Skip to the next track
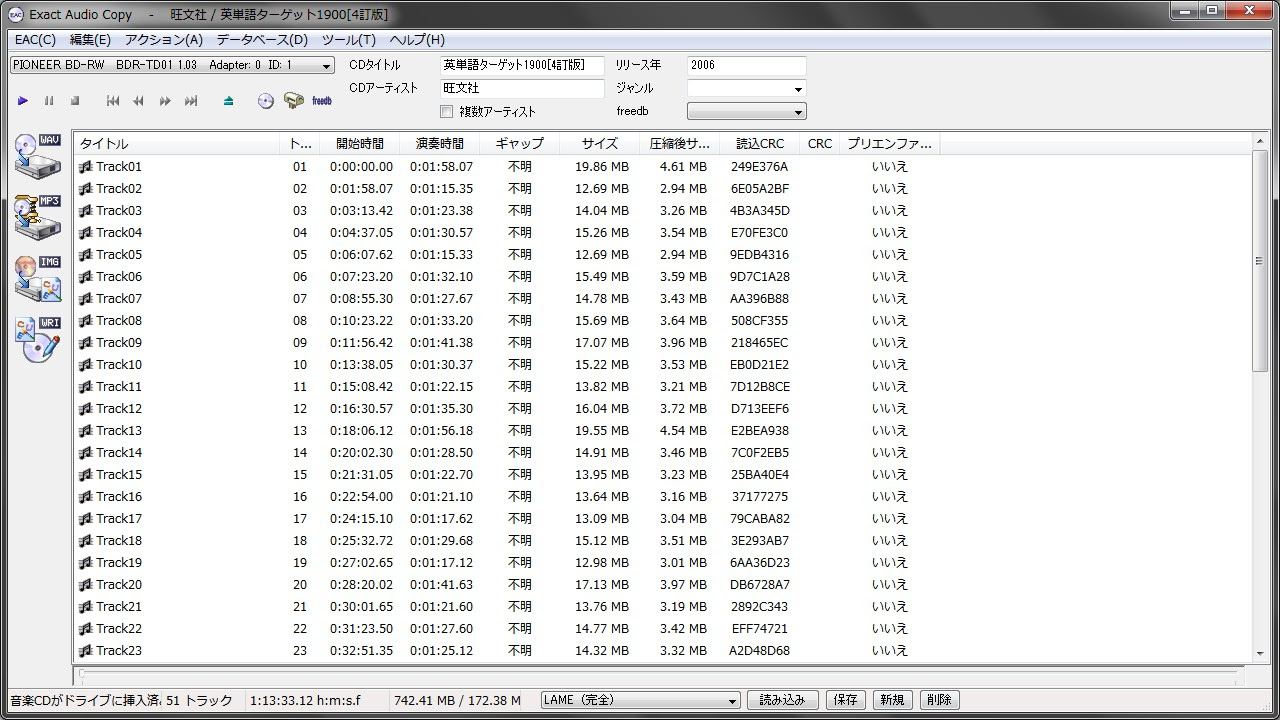This screenshot has height=720, width=1280. (x=191, y=101)
